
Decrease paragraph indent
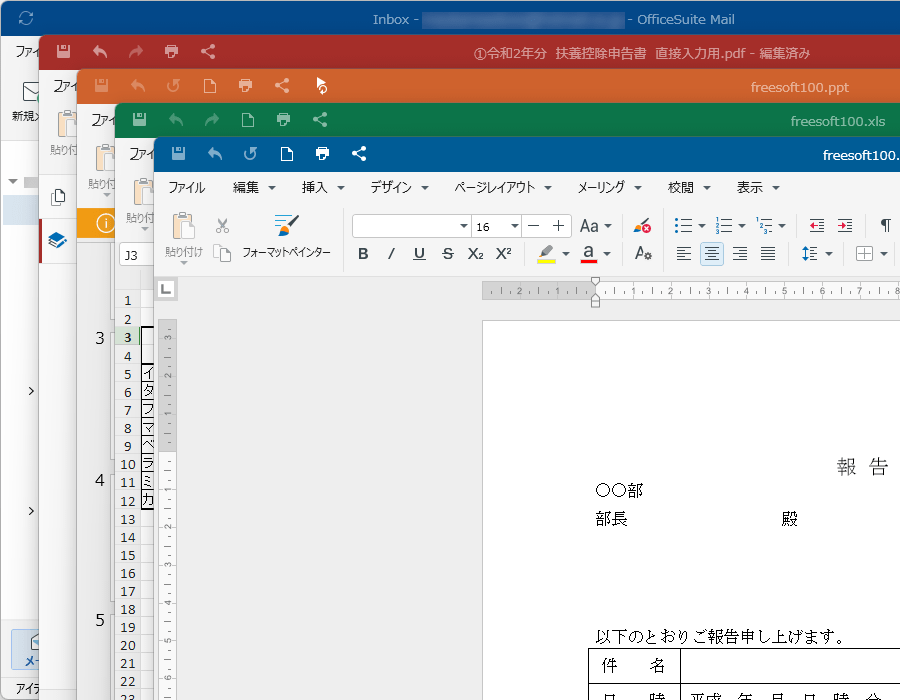click(817, 225)
